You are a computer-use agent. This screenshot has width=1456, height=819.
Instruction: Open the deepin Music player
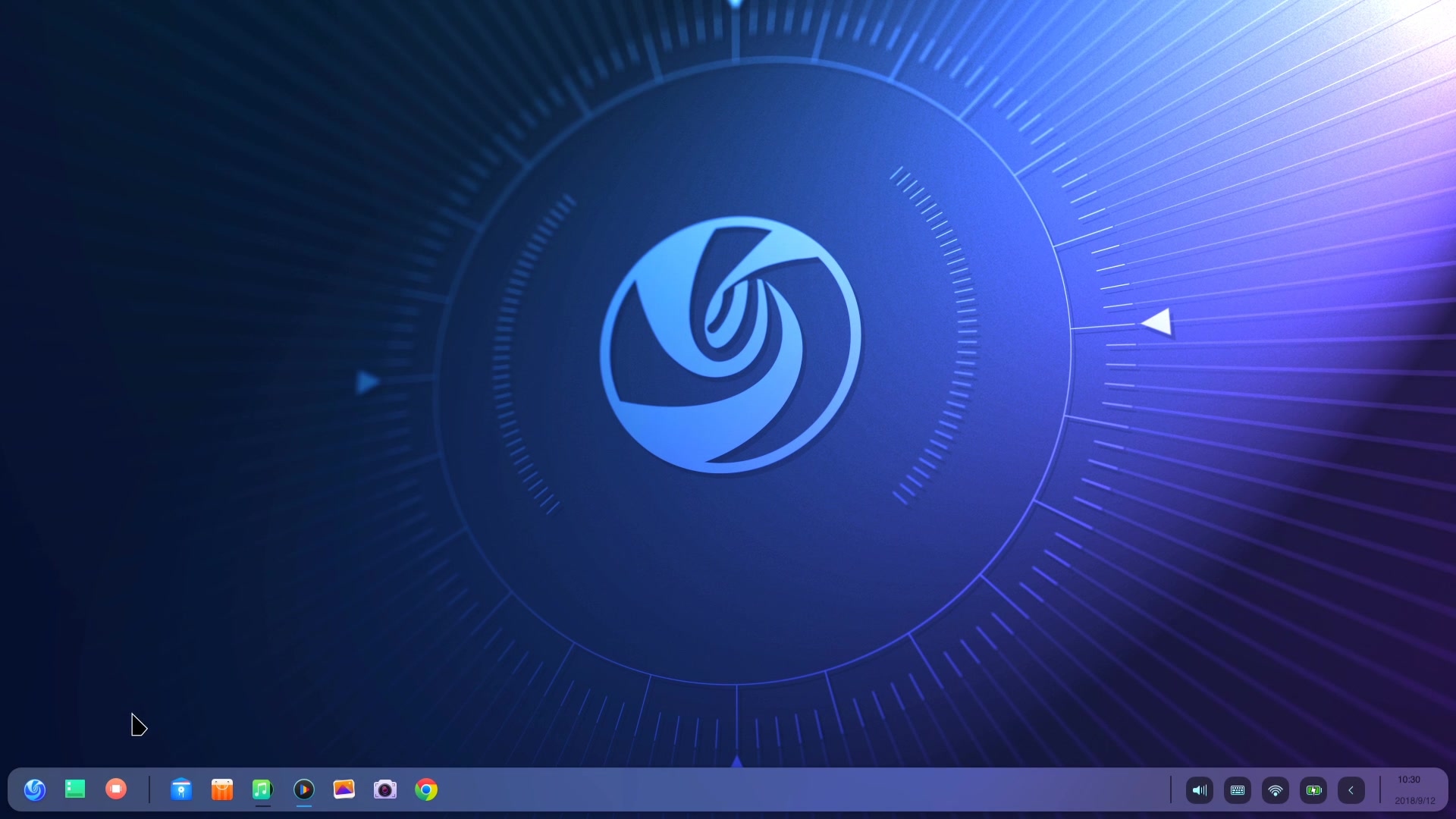[x=262, y=789]
